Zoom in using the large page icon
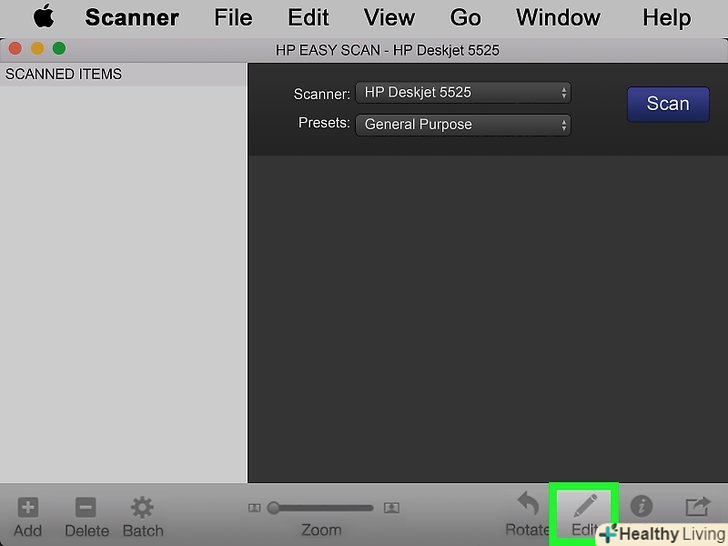The width and height of the screenshot is (728, 546). (x=392, y=508)
